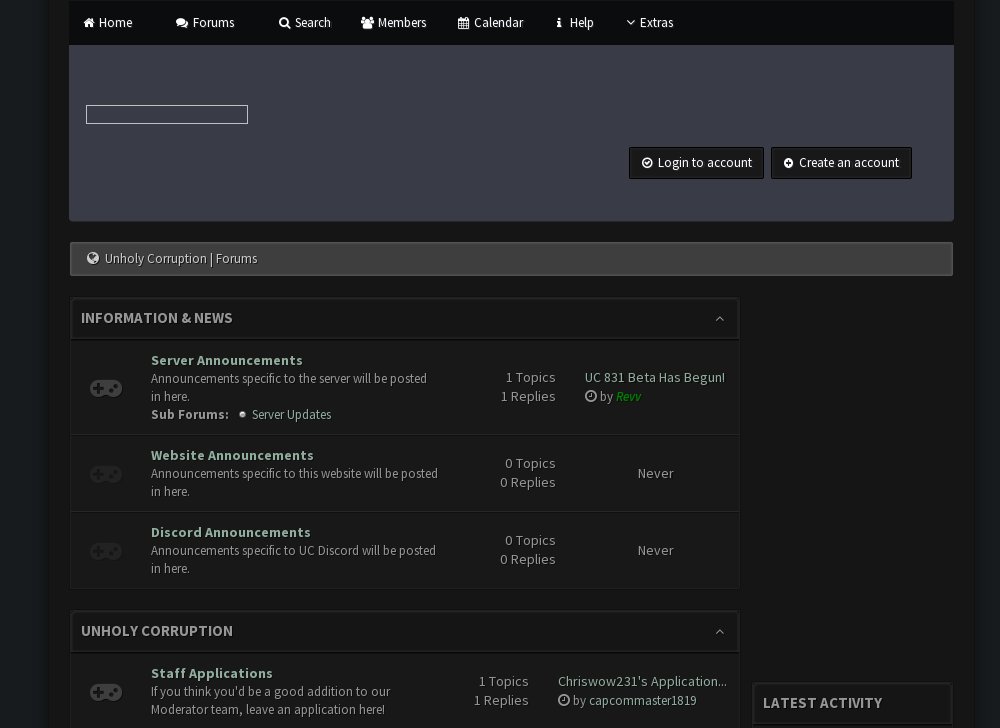The height and width of the screenshot is (728, 1000).
Task: Click the Information & News category title
Action: [157, 318]
